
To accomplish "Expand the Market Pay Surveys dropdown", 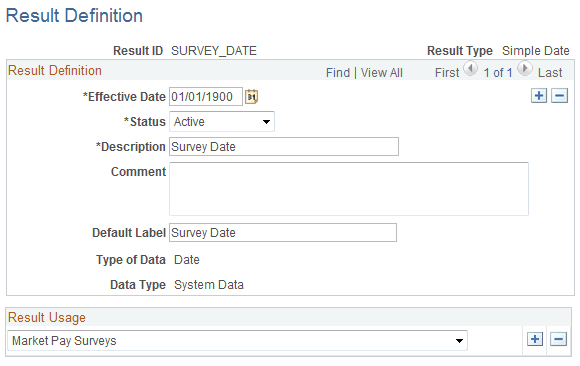I will click(x=237, y=340).
